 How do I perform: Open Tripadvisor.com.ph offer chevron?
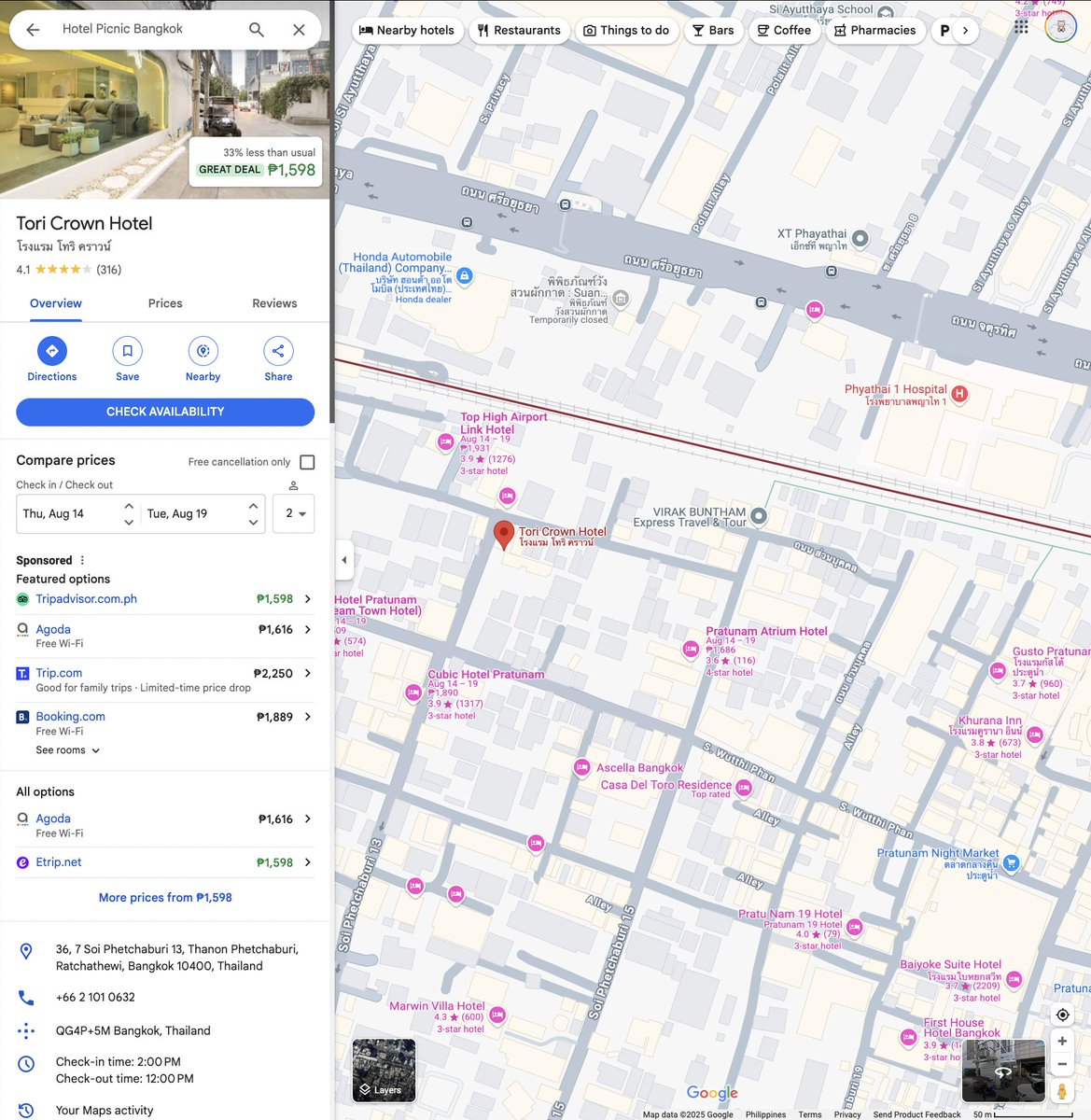coord(307,599)
